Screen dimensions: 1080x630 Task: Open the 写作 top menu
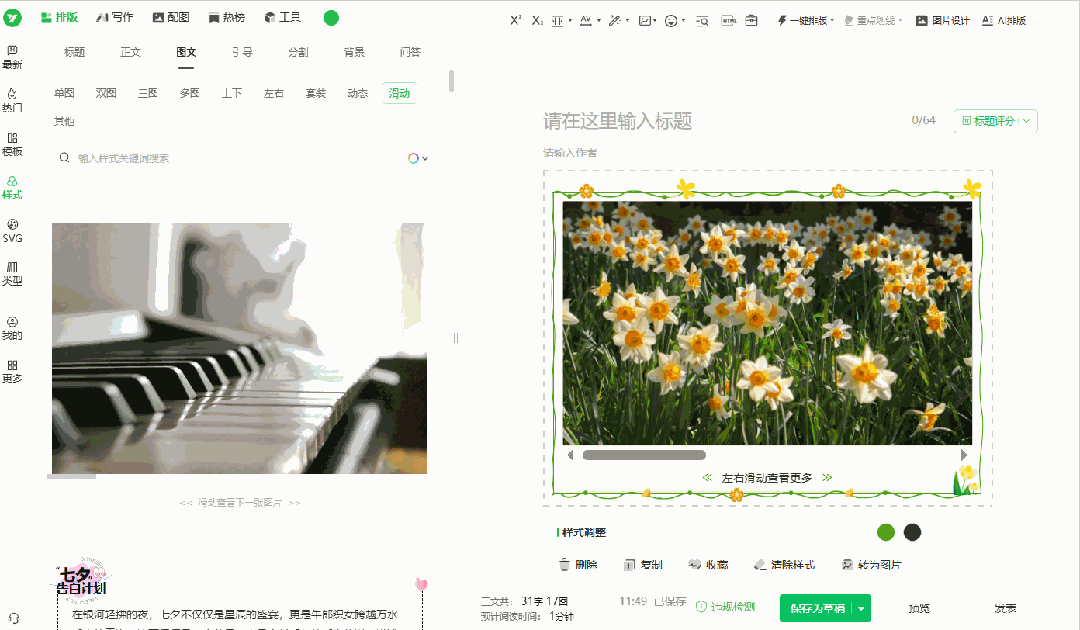point(114,18)
